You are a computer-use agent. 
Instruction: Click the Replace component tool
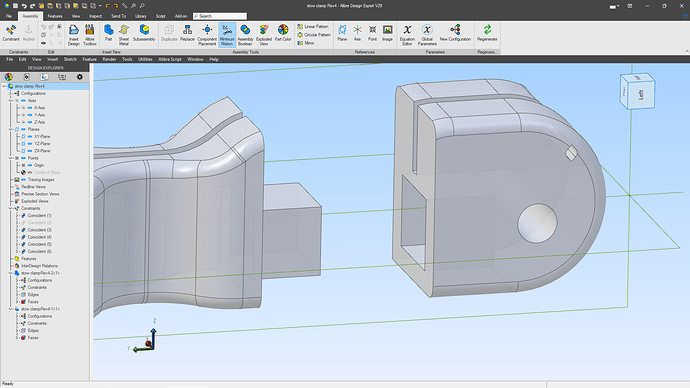pyautogui.click(x=187, y=33)
